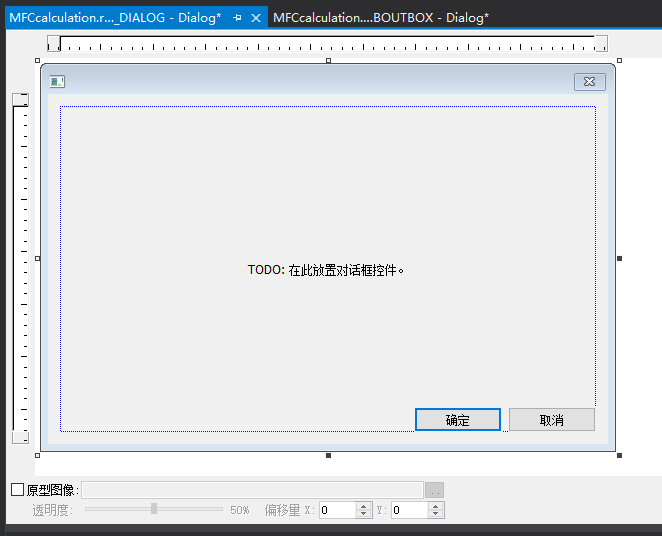Click the prototype image path field
This screenshot has height=536, width=662.
(252, 490)
